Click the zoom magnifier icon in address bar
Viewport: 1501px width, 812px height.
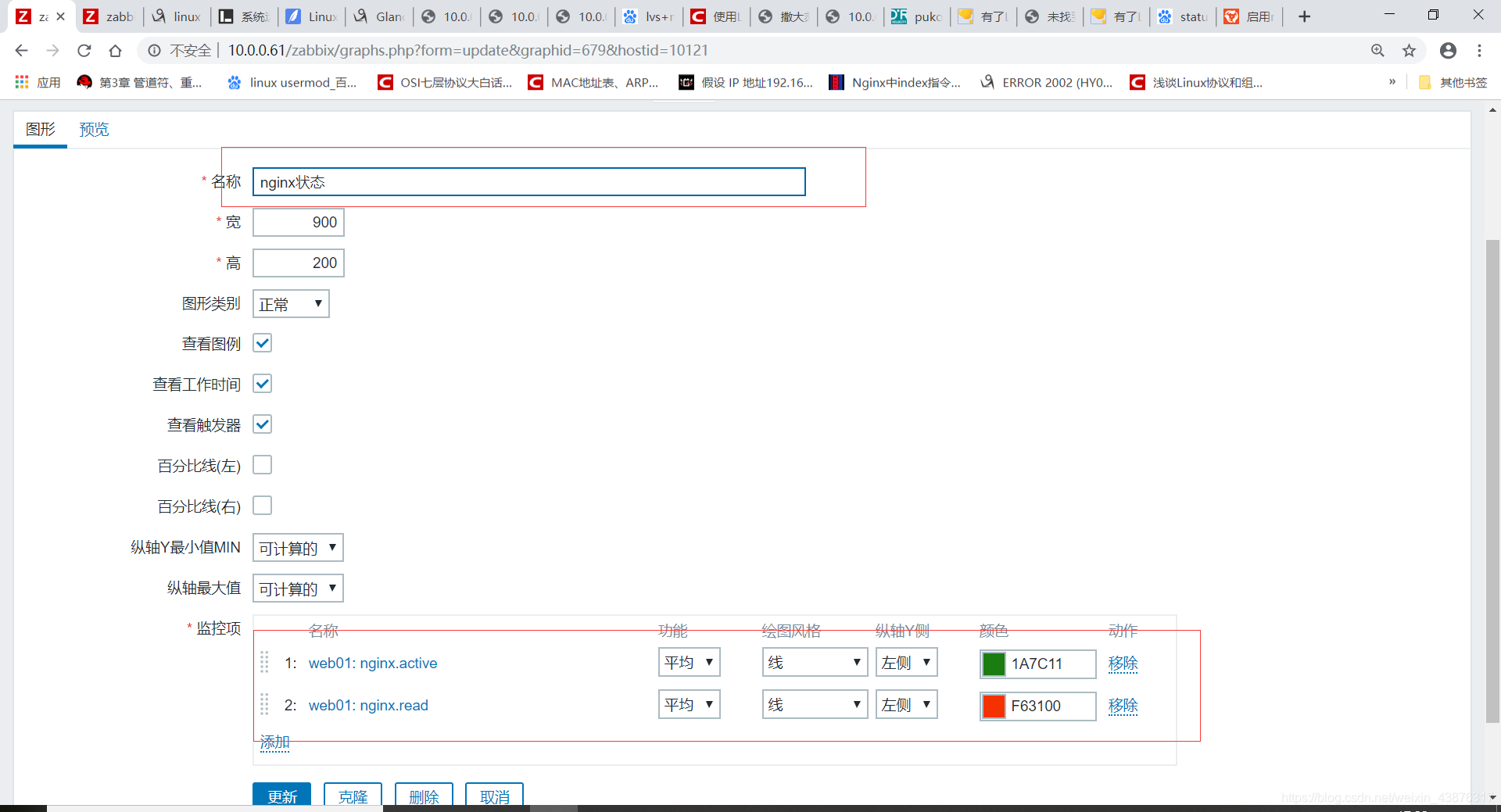click(1377, 50)
